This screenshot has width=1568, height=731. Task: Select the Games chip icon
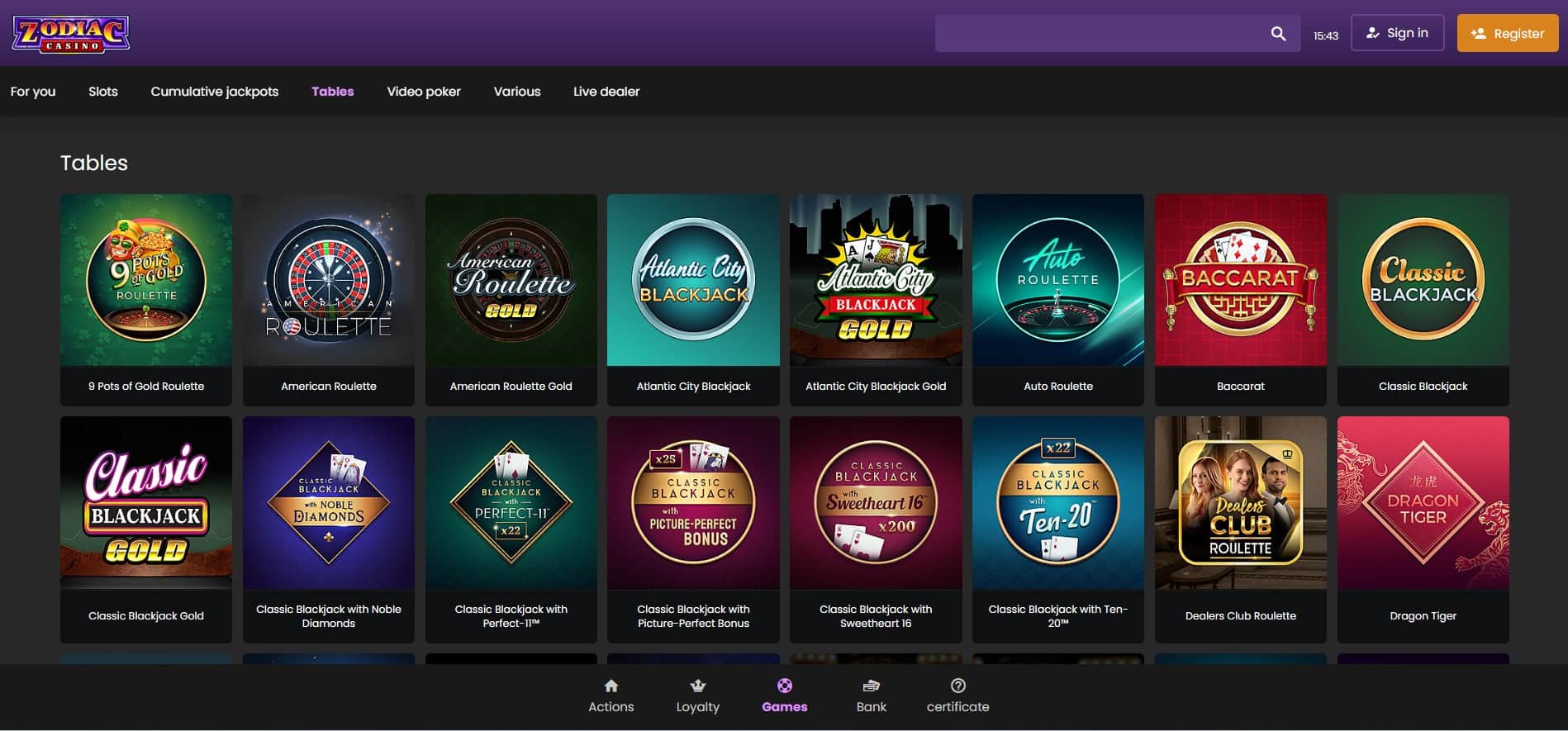pos(785,686)
